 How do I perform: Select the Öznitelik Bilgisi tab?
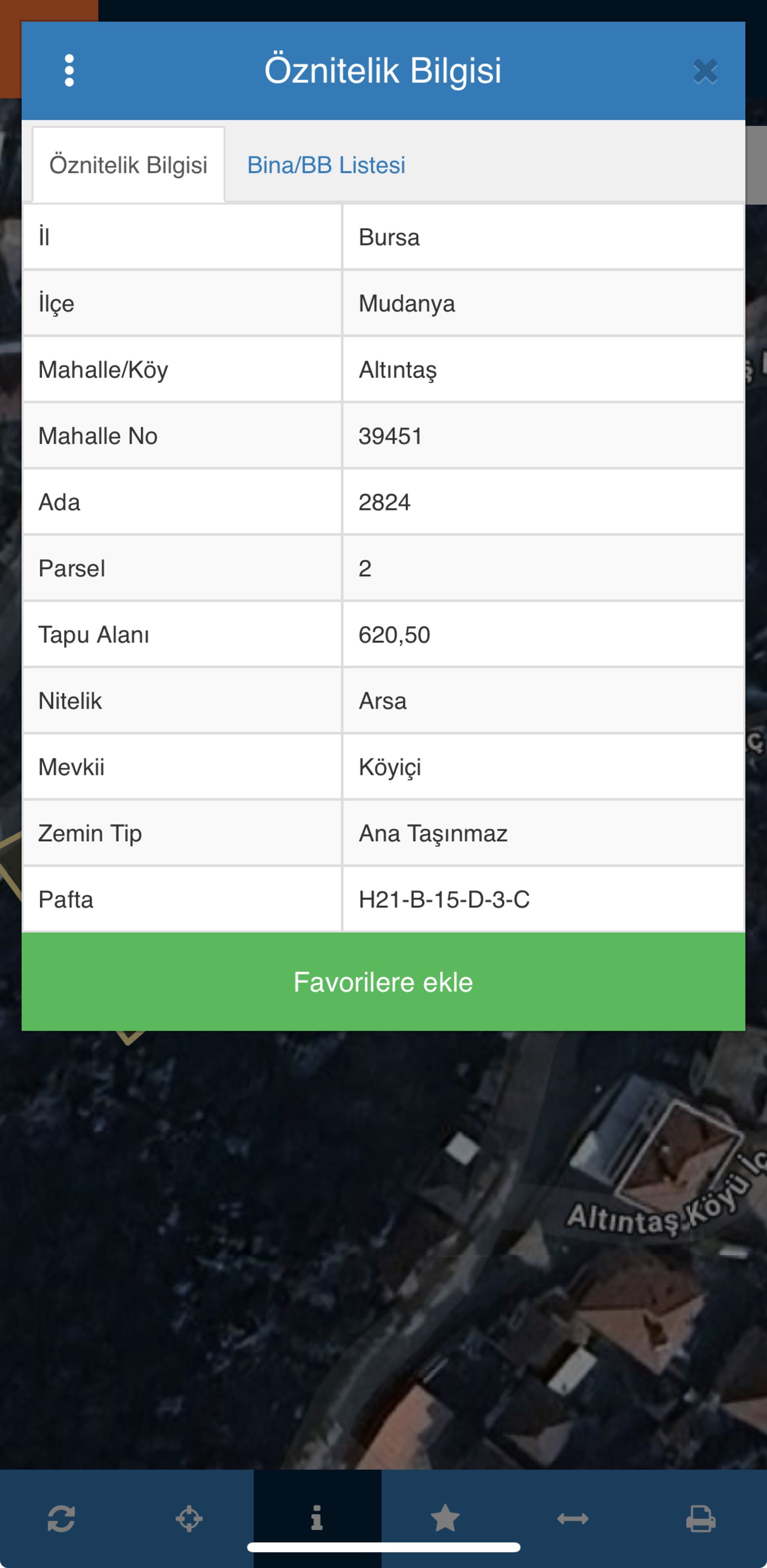pos(128,165)
